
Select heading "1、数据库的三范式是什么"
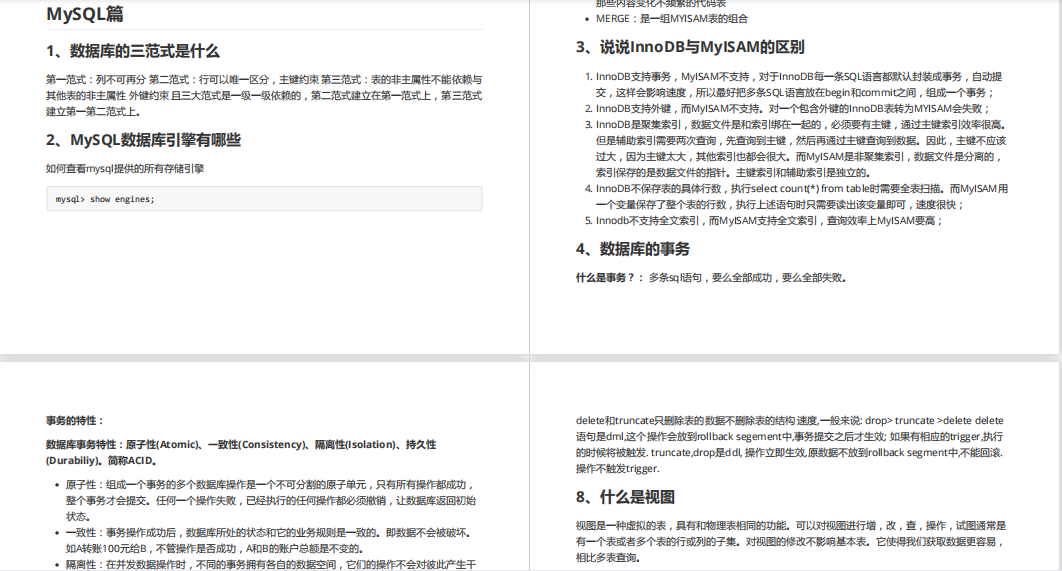(x=133, y=51)
